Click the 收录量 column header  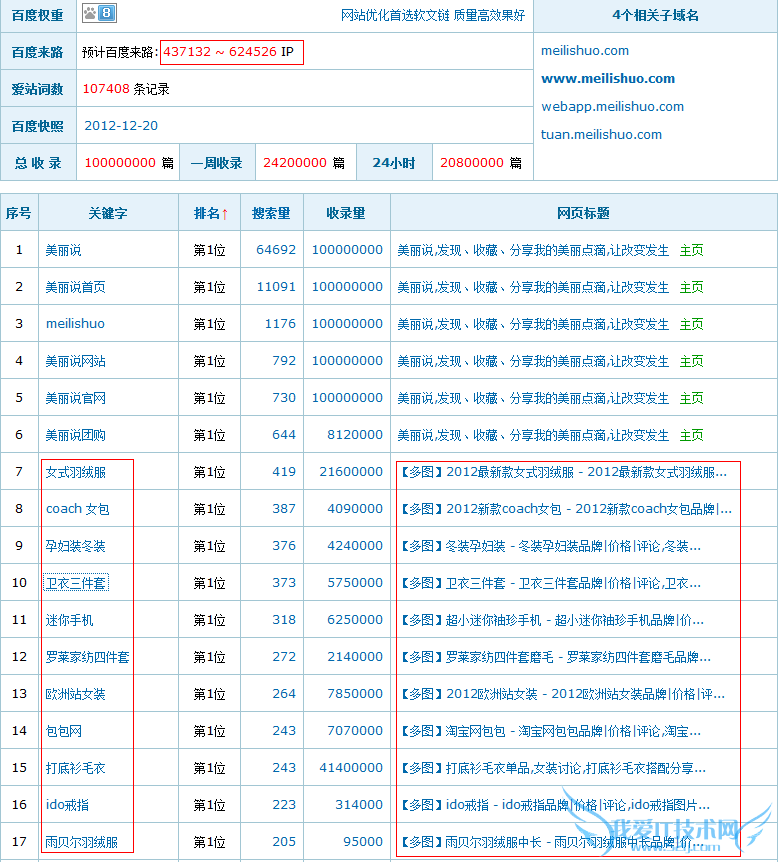pos(346,213)
